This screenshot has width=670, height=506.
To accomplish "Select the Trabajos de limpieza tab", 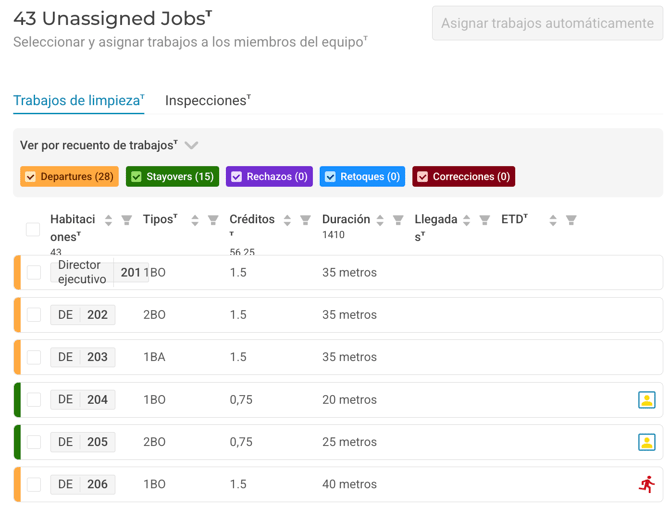I will tap(78, 101).
